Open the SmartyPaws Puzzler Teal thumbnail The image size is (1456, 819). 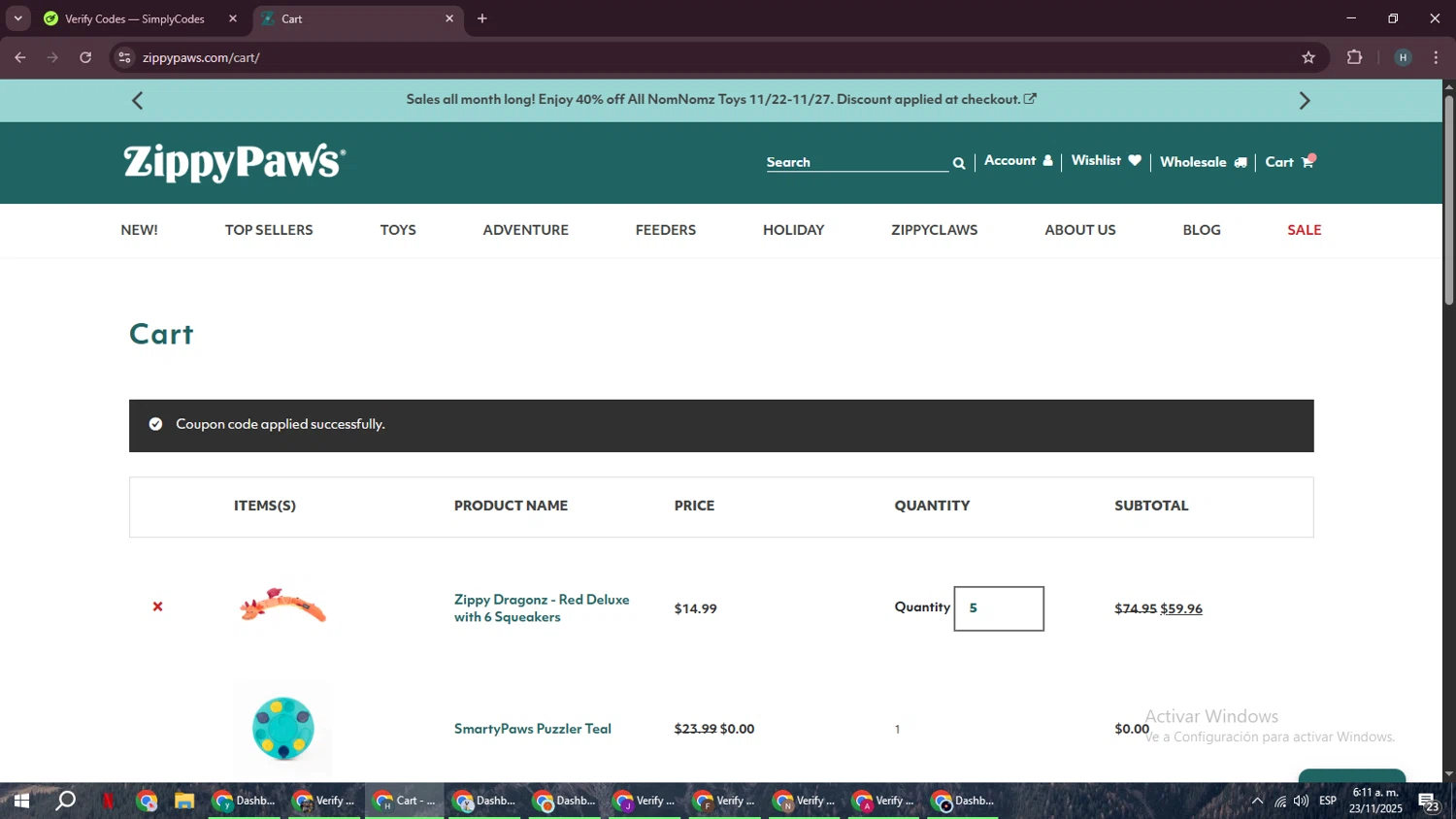[282, 728]
